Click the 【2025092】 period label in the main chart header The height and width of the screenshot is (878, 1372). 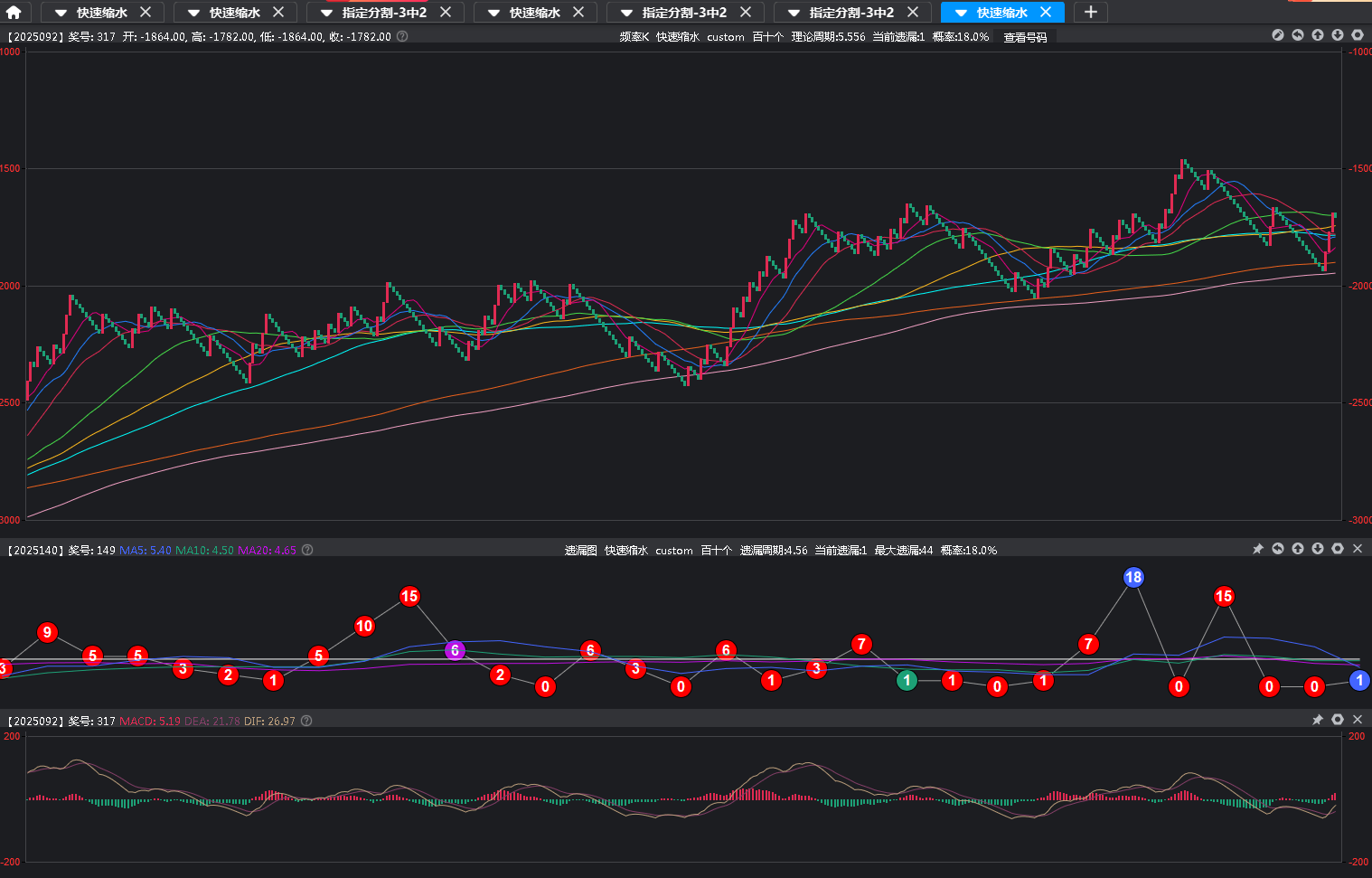(35, 37)
